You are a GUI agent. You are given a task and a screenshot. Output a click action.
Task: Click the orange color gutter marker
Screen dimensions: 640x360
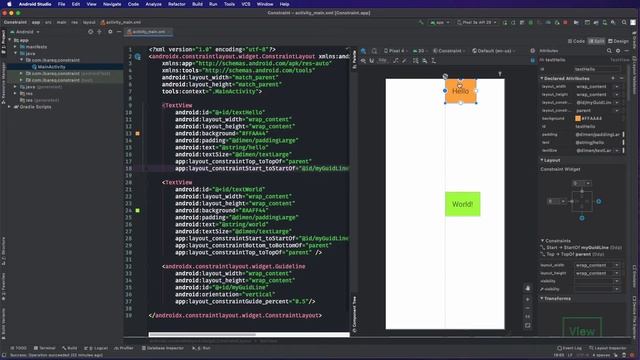pyautogui.click(x=138, y=133)
